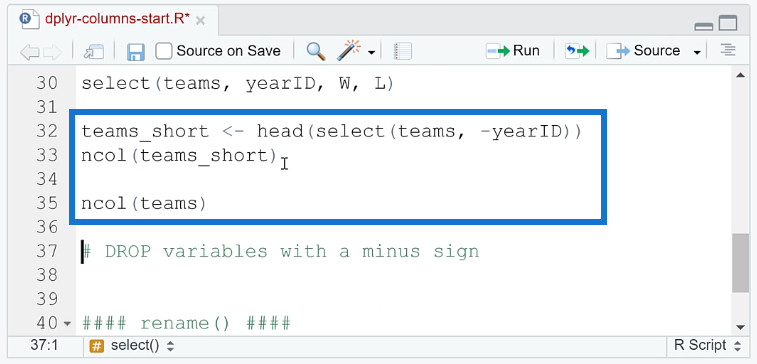Collapse the rename() section fold arrow
757x364 pixels.
pyautogui.click(x=67, y=323)
